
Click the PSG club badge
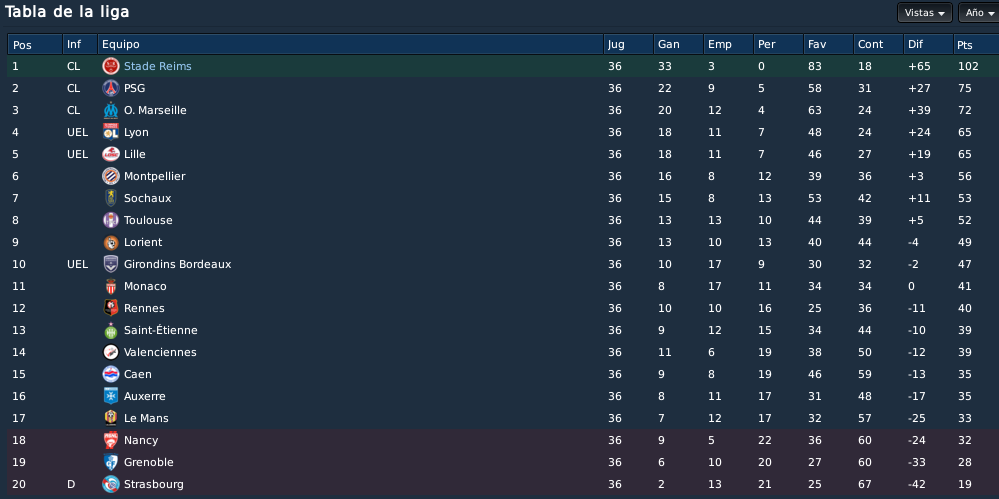tap(111, 88)
